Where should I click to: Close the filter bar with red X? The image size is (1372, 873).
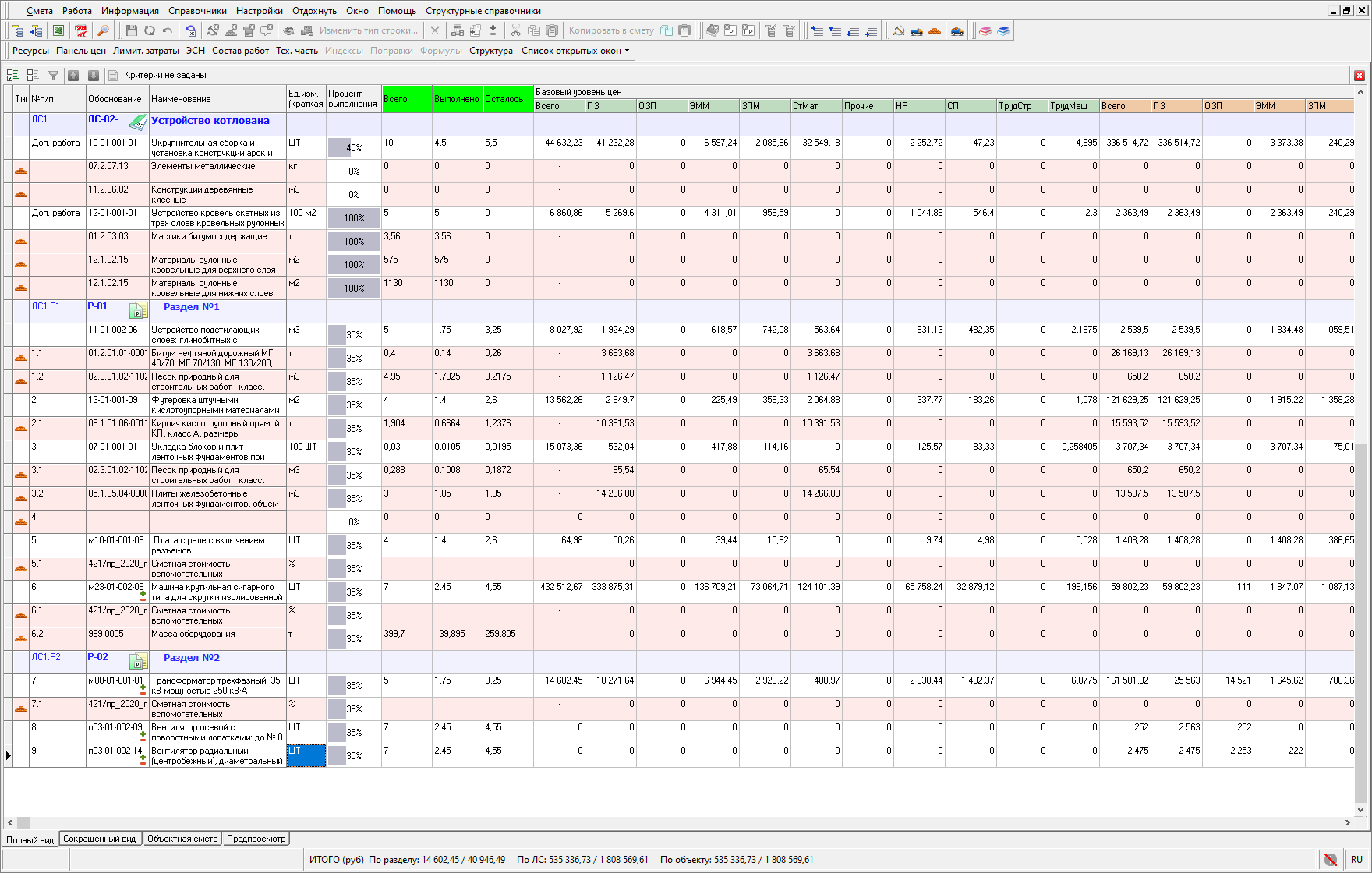pyautogui.click(x=1360, y=76)
